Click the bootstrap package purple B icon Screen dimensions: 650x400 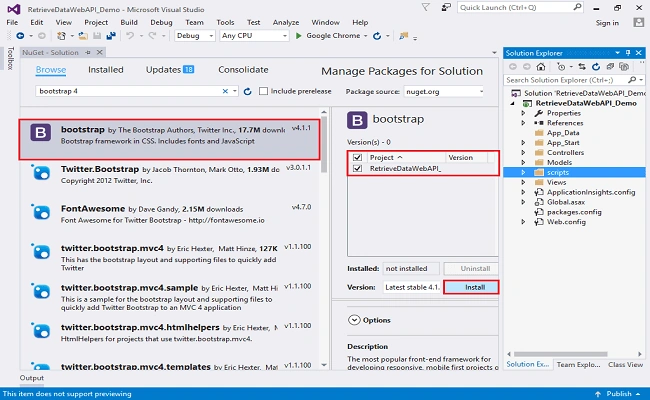pyautogui.click(x=41, y=133)
